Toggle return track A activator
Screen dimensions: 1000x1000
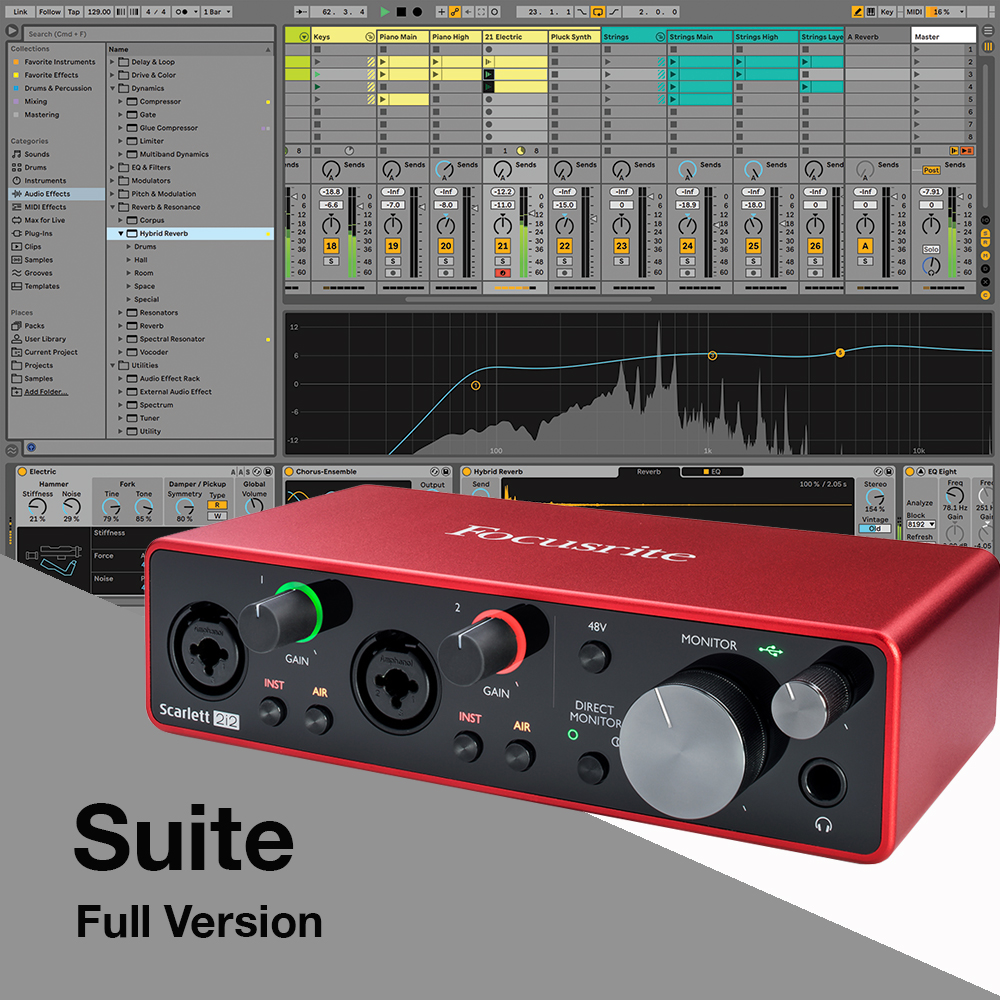point(865,246)
